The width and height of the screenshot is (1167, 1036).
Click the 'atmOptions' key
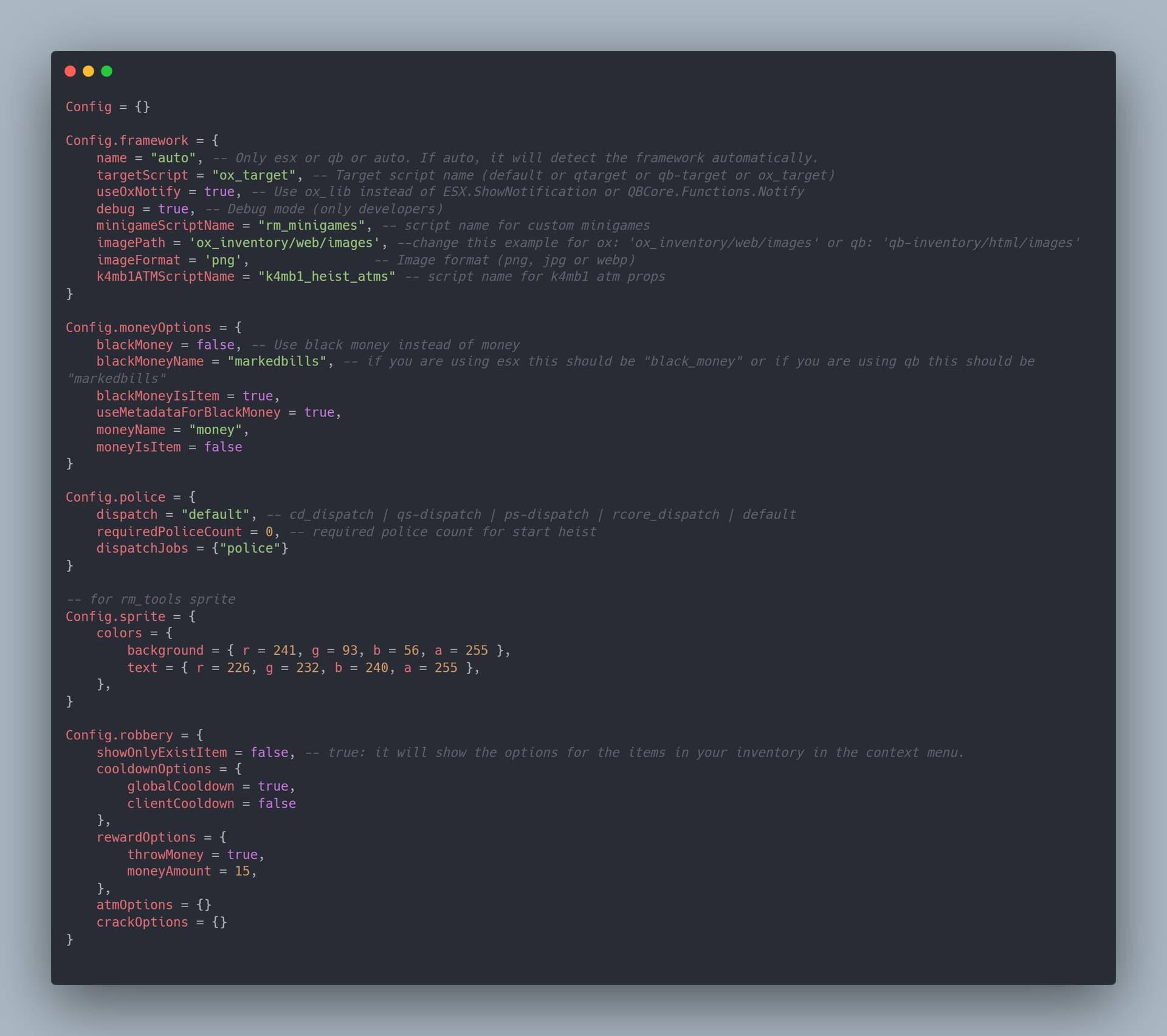134,905
